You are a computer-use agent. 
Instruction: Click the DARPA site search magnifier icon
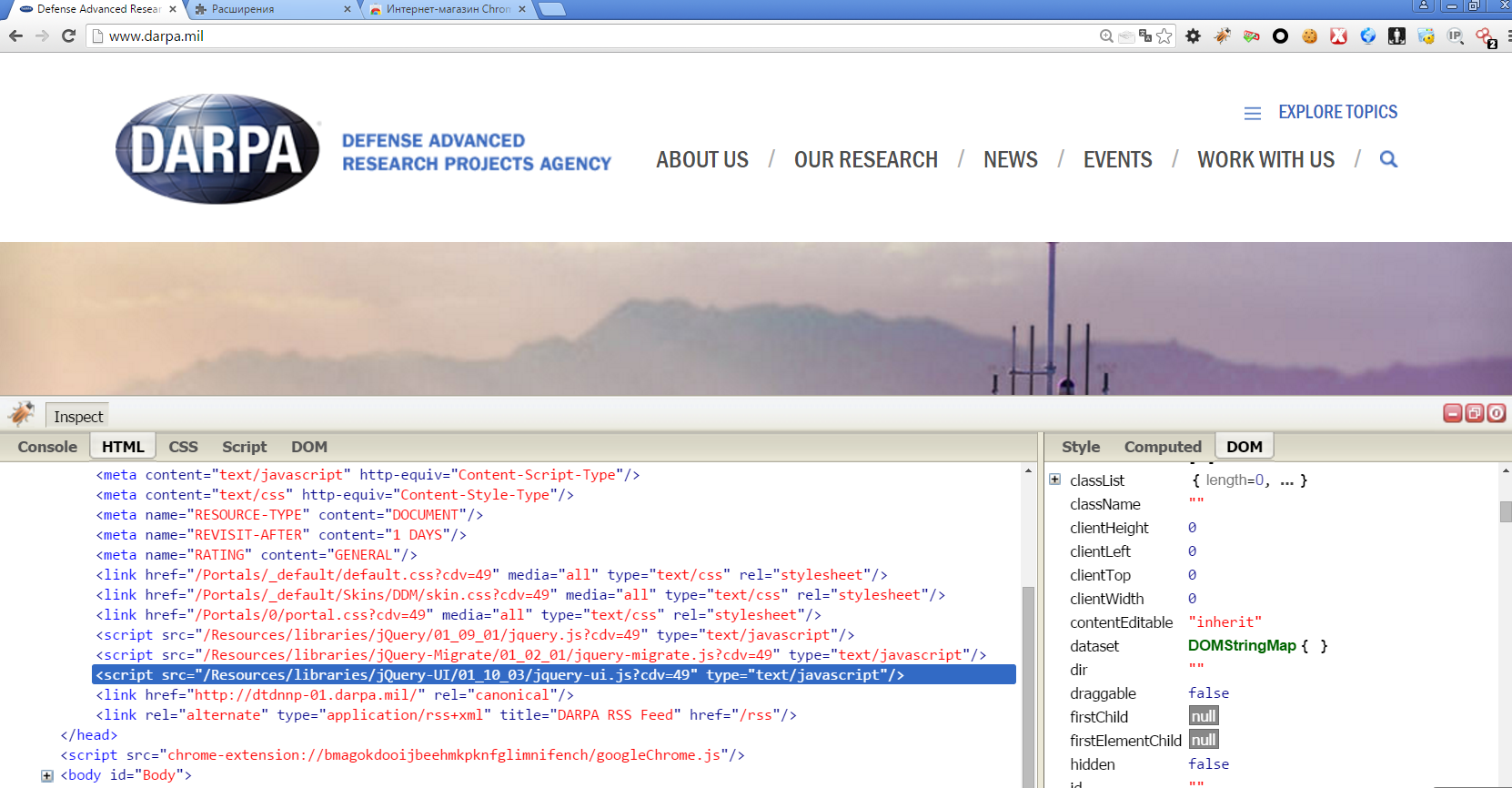(x=1388, y=159)
